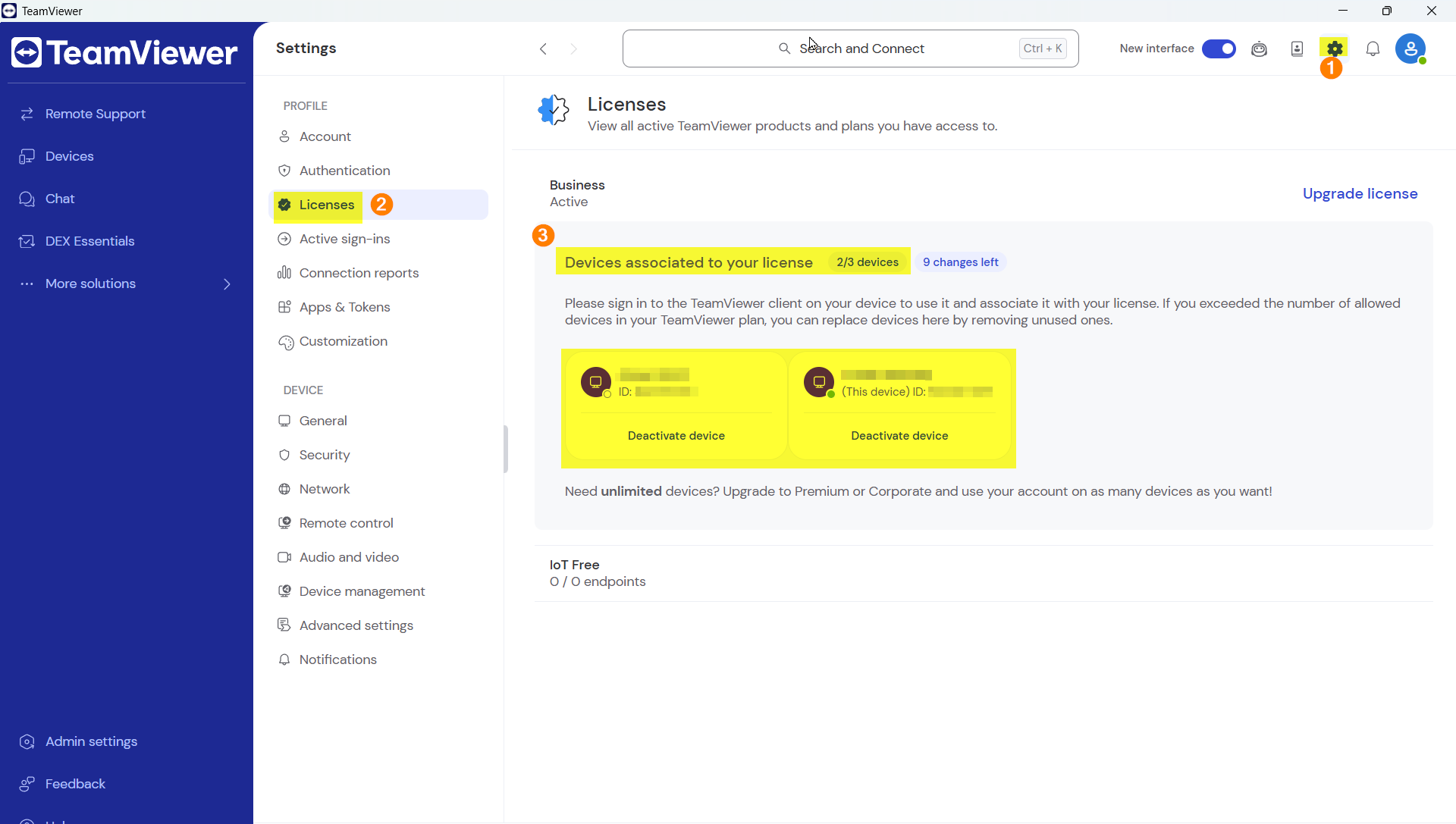Image resolution: width=1456 pixels, height=824 pixels.
Task: Click the Authentication shield icon
Action: coord(284,171)
